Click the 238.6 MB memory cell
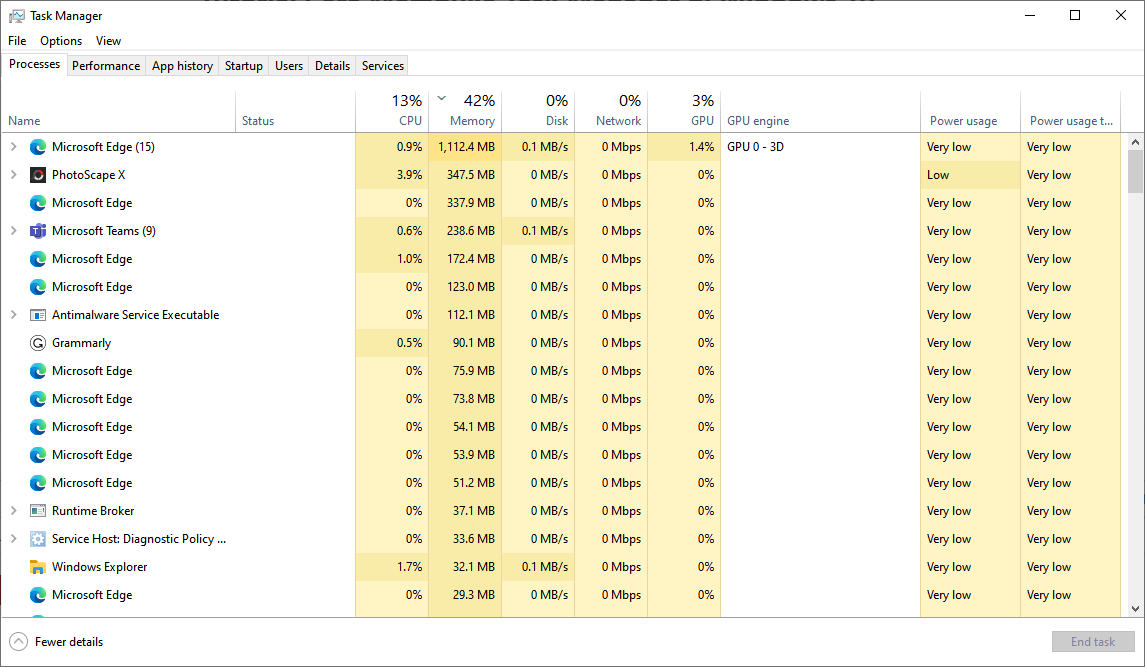Image resolution: width=1145 pixels, height=667 pixels. [465, 231]
